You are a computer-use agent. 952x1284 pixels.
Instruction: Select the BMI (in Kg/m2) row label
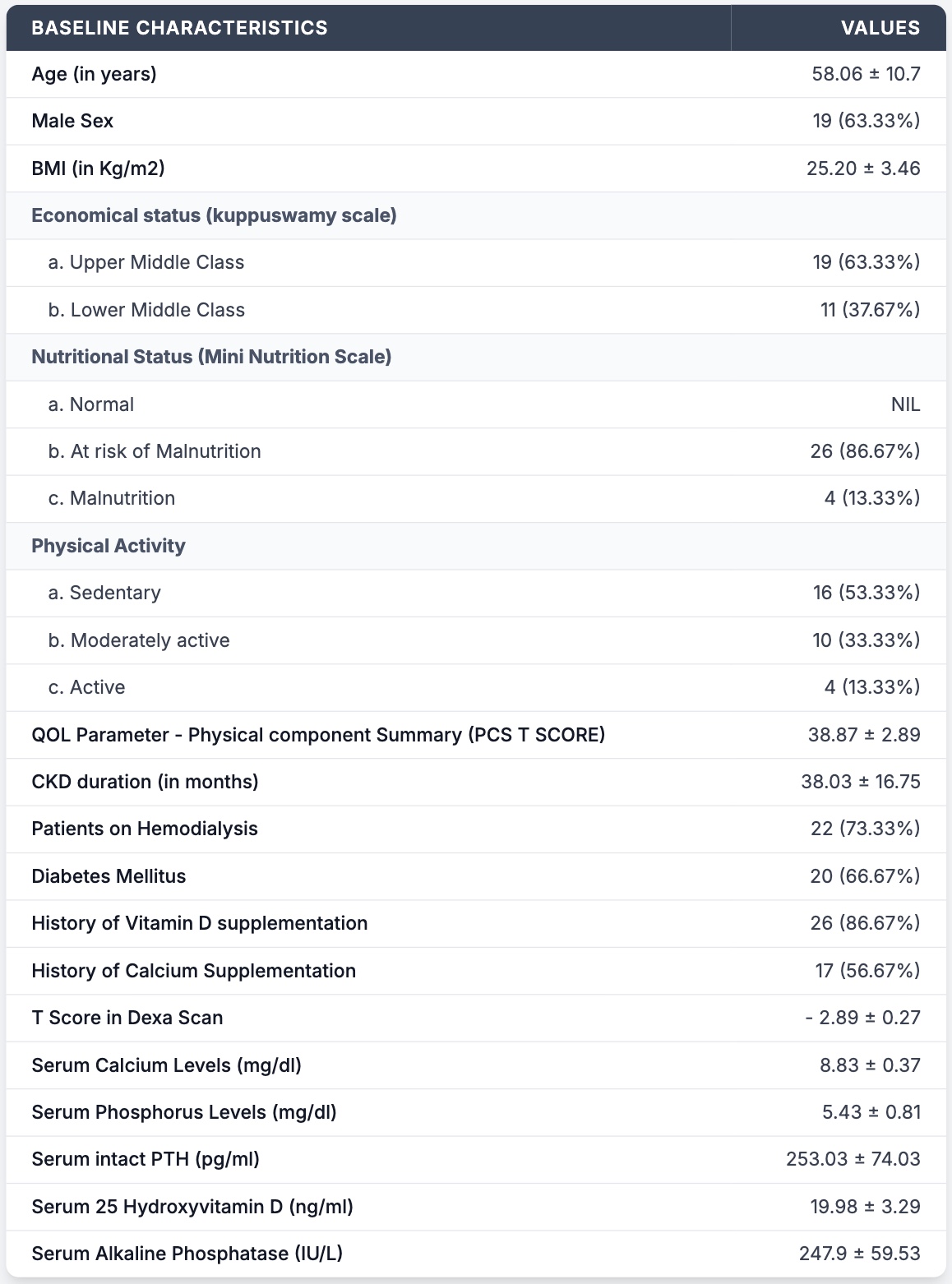(x=98, y=169)
